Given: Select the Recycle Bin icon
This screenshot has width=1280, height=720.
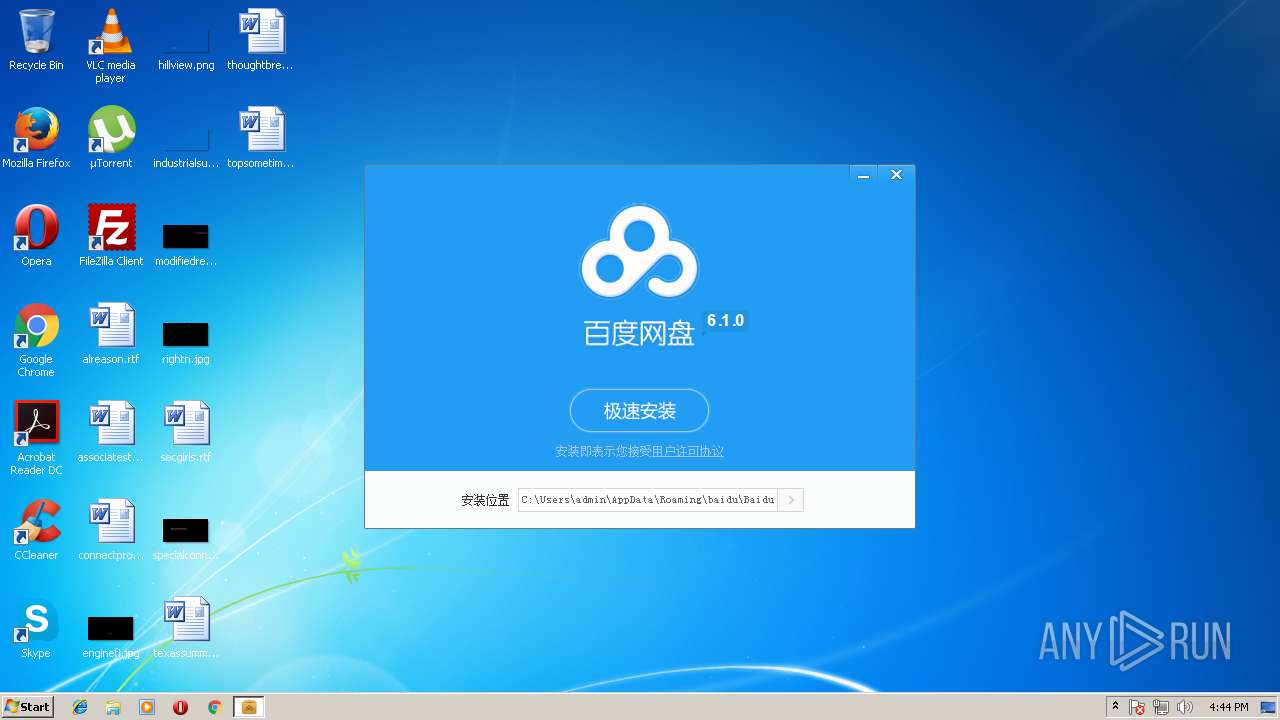Looking at the screenshot, I should click(36, 40).
